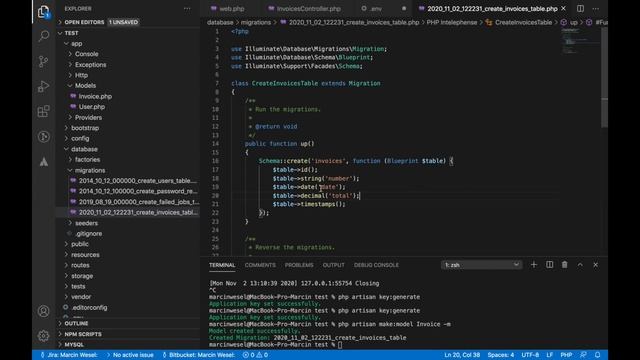Open Explorer more actions ellipsis

tap(187, 9)
